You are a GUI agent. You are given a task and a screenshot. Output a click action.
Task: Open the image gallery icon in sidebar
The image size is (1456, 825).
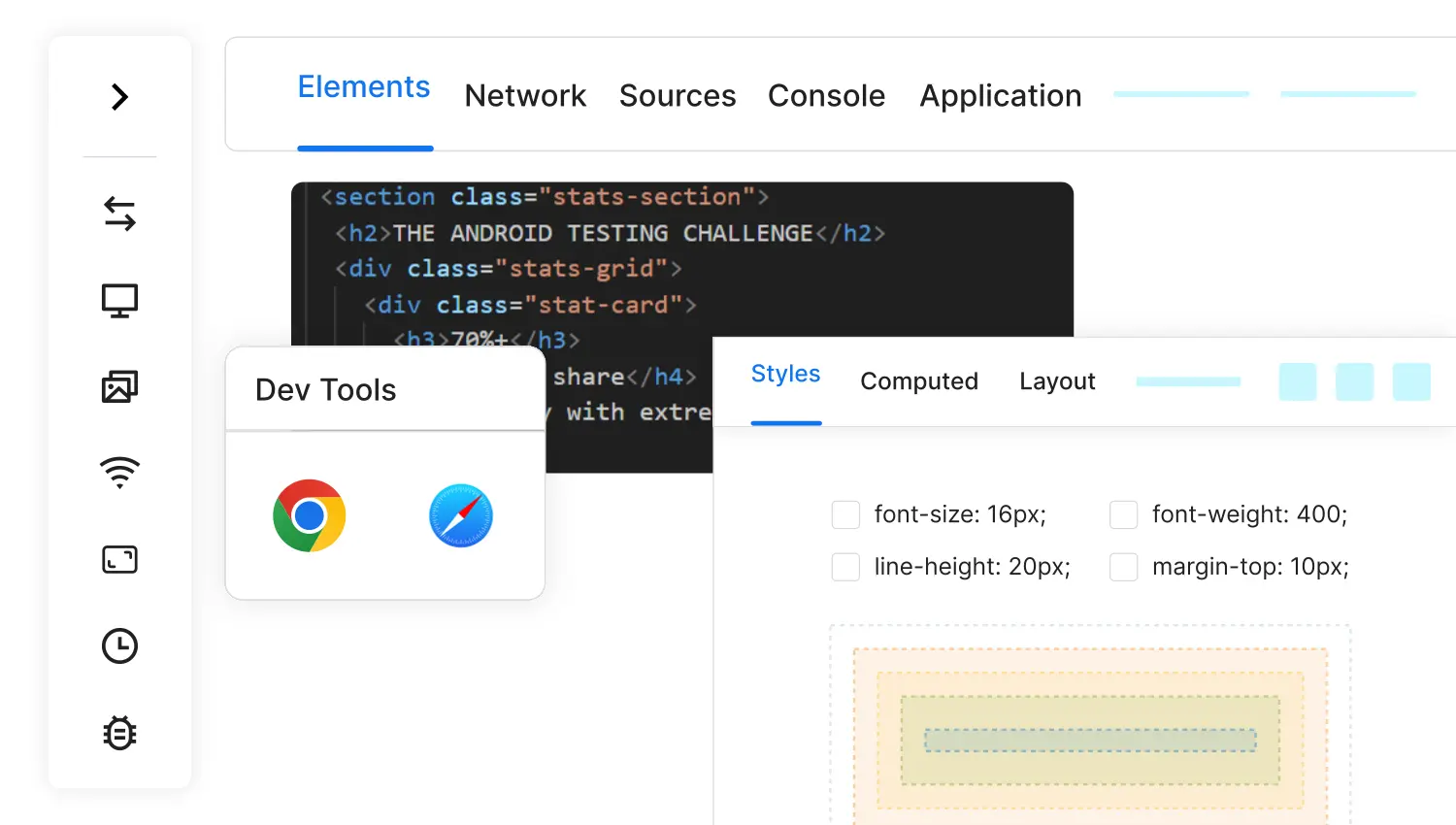click(x=119, y=387)
